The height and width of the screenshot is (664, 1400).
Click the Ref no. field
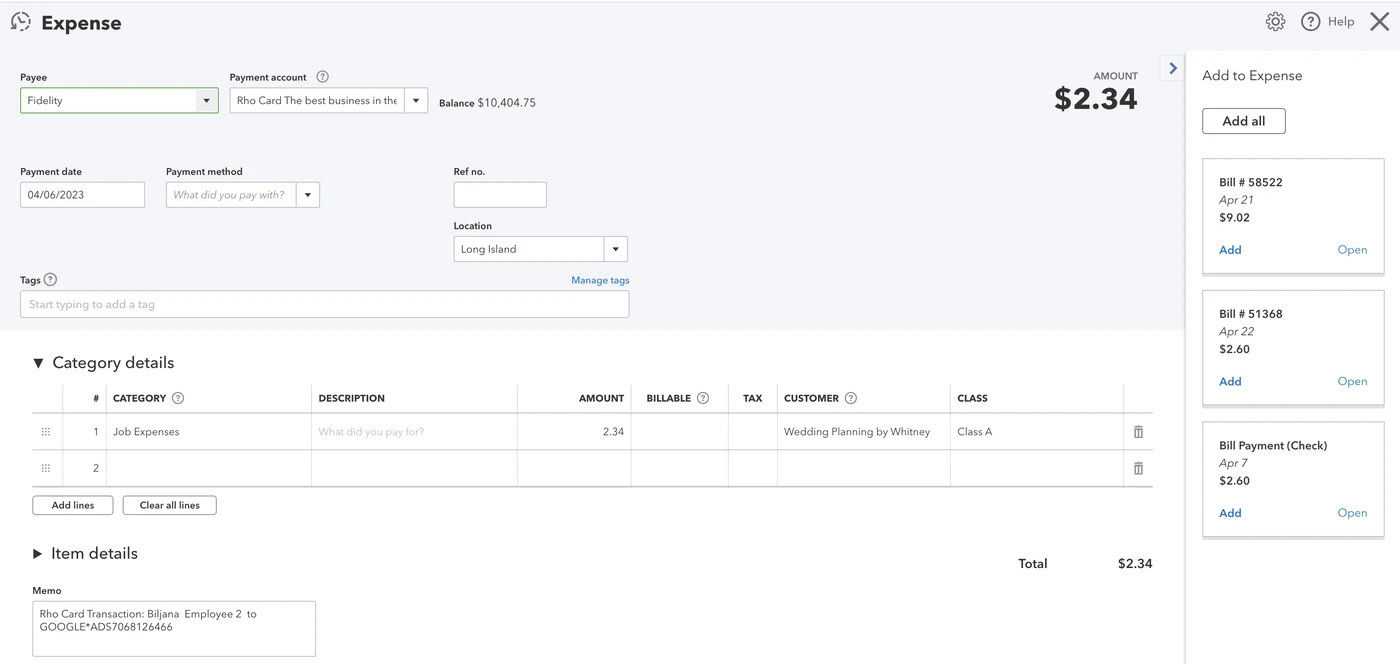500,195
